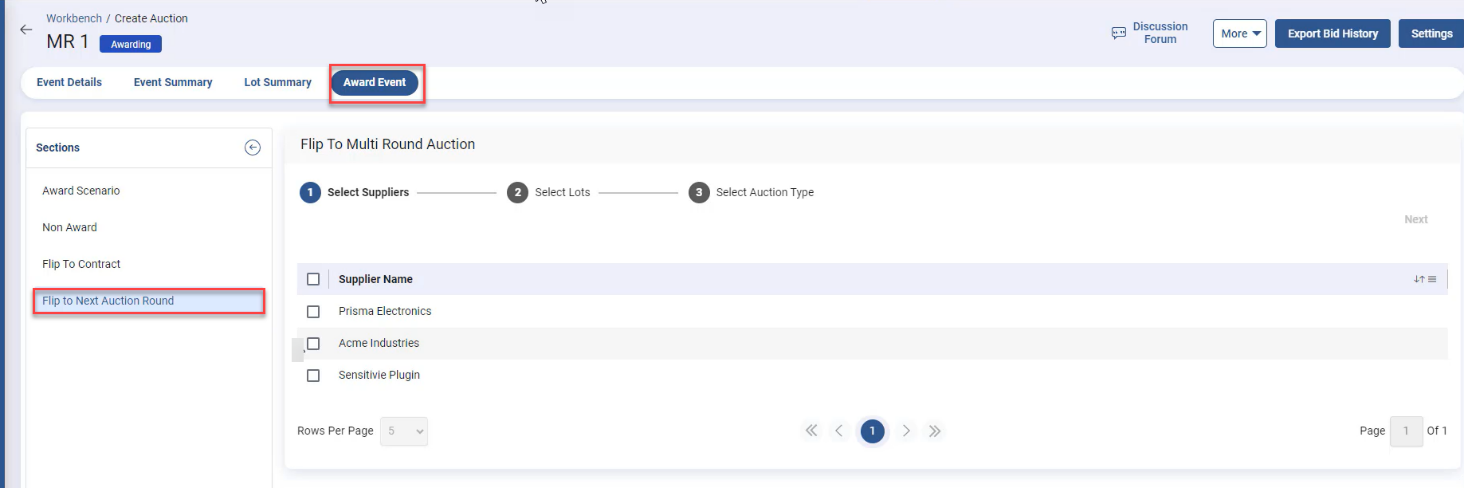The height and width of the screenshot is (488, 1464).
Task: Click the Export Bid History button
Action: pyautogui.click(x=1332, y=34)
